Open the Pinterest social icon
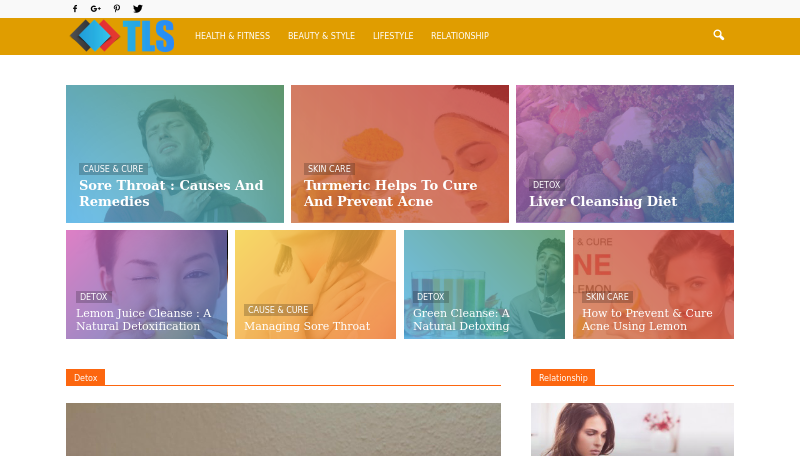 117,9
